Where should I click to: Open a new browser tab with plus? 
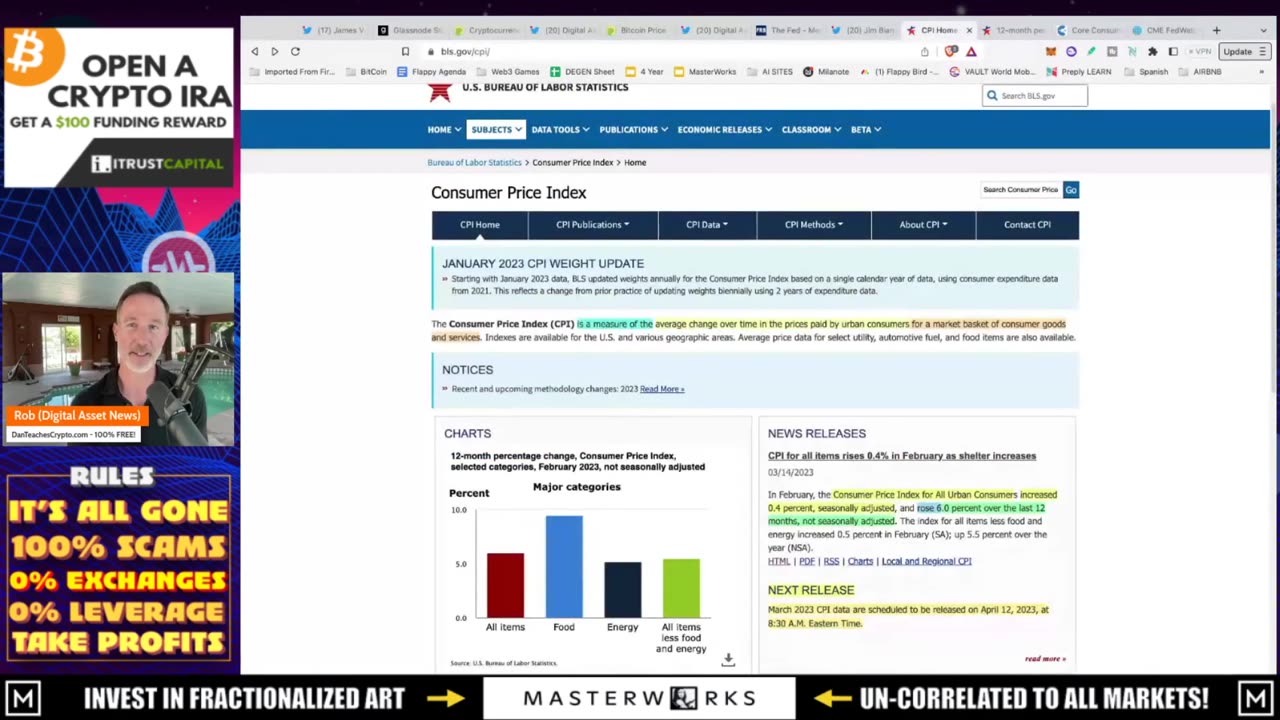[1216, 30]
